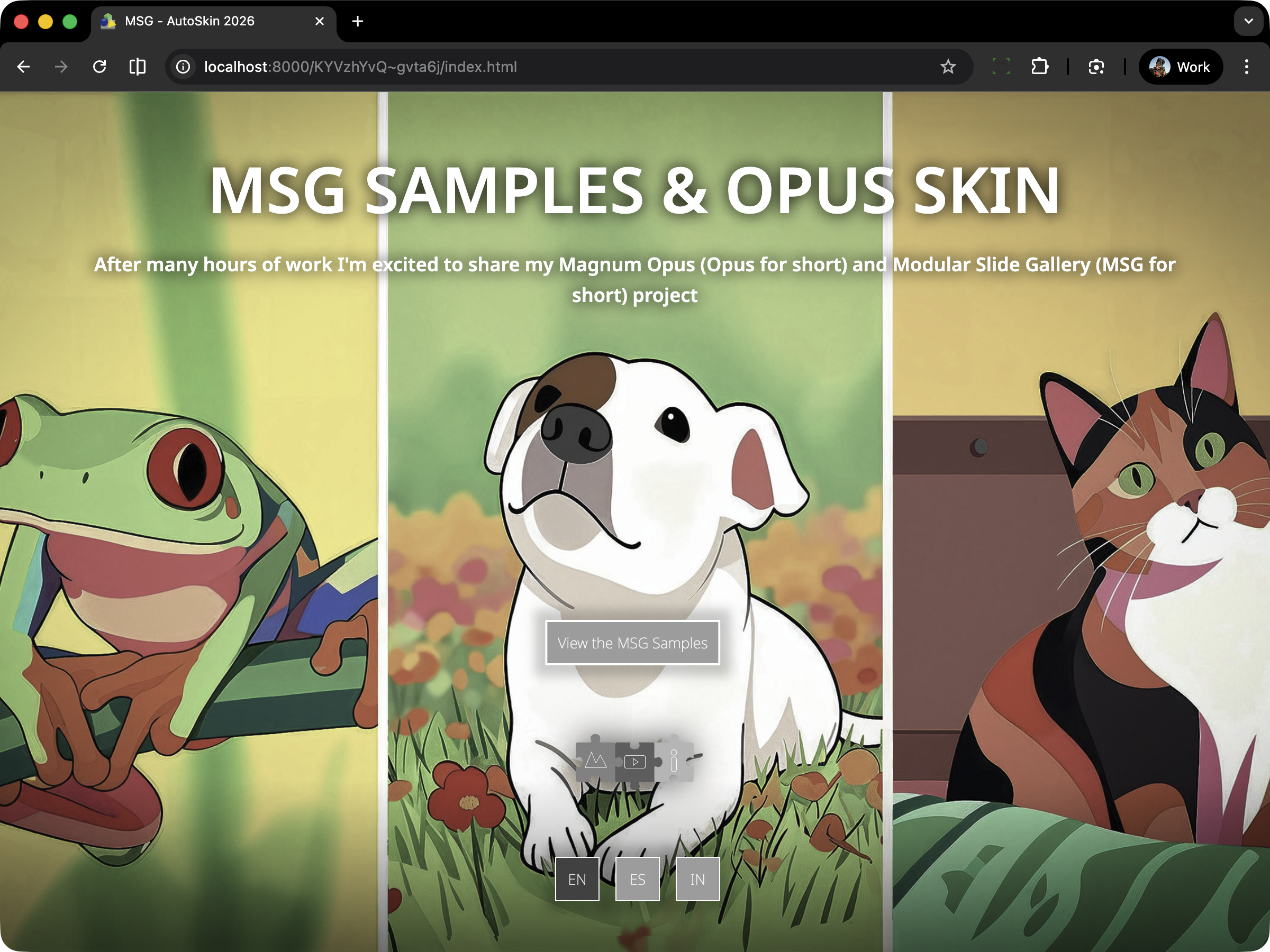Reload the current page
The image size is (1270, 952).
coord(99,67)
